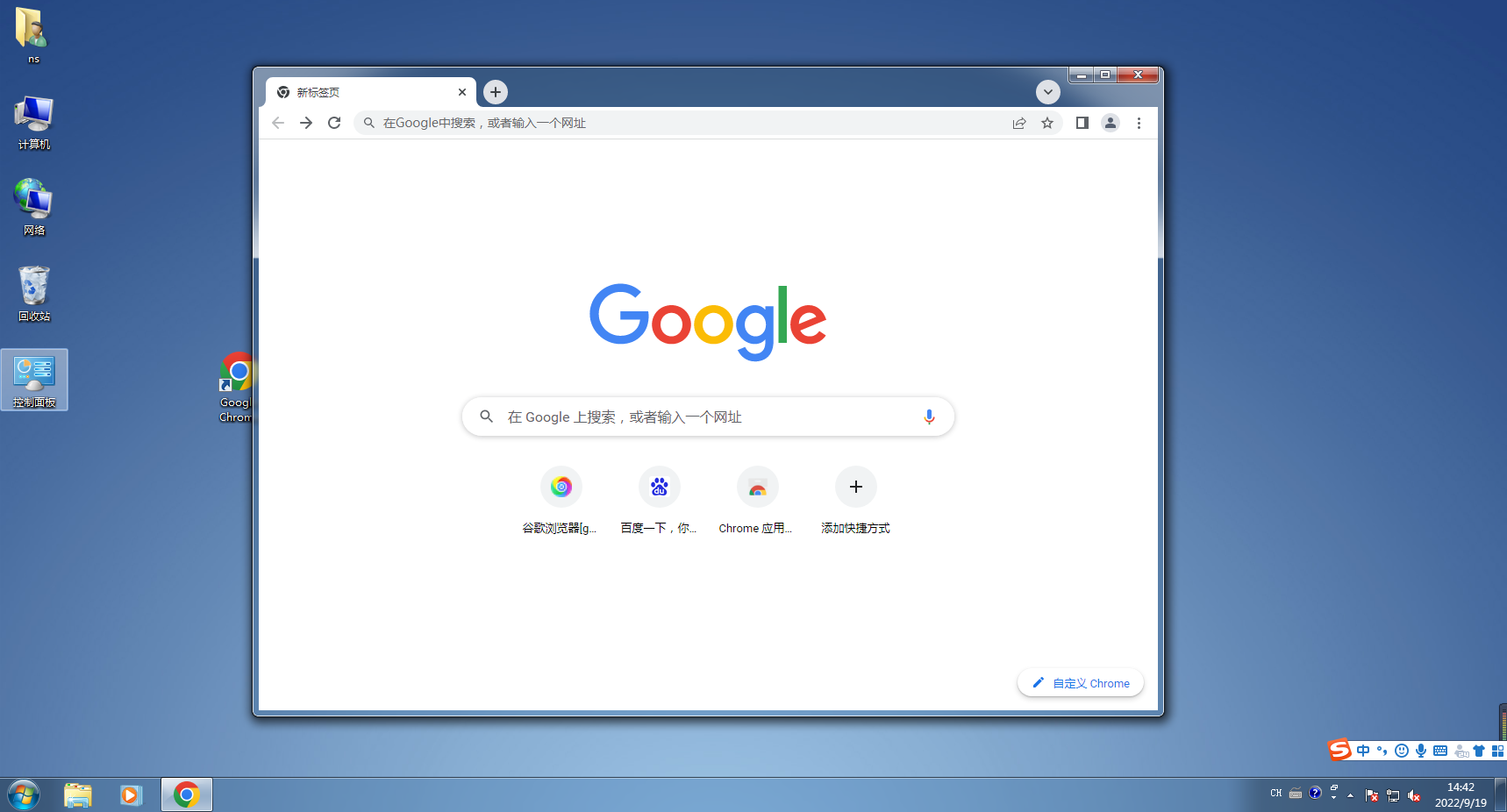Open the Chrome profile avatar
Image resolution: width=1507 pixels, height=812 pixels.
(1111, 123)
